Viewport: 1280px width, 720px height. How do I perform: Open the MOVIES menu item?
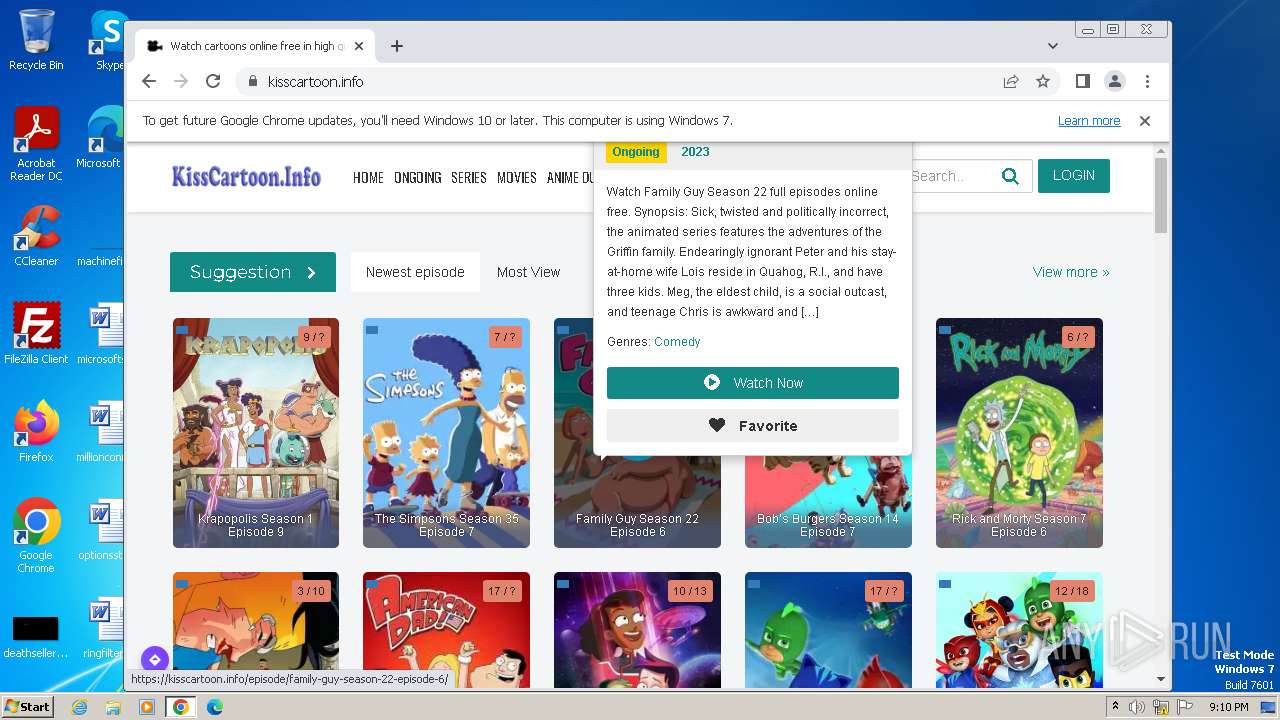[x=517, y=177]
